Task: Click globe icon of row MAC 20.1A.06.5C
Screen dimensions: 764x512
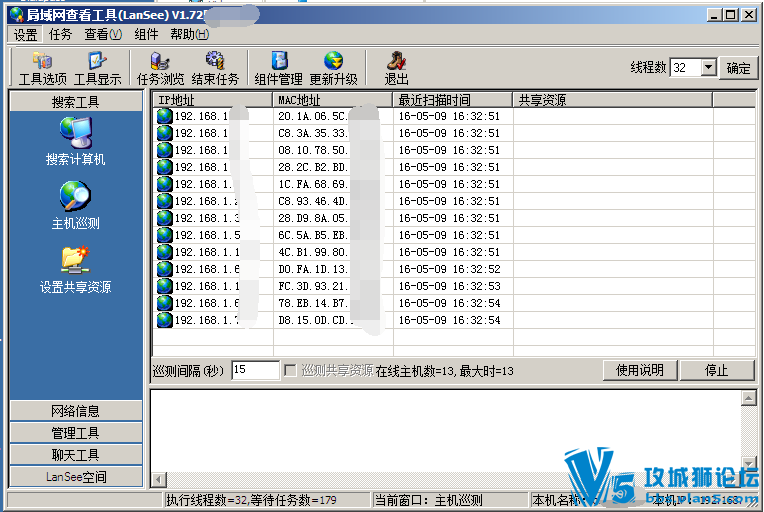Action: tap(165, 116)
